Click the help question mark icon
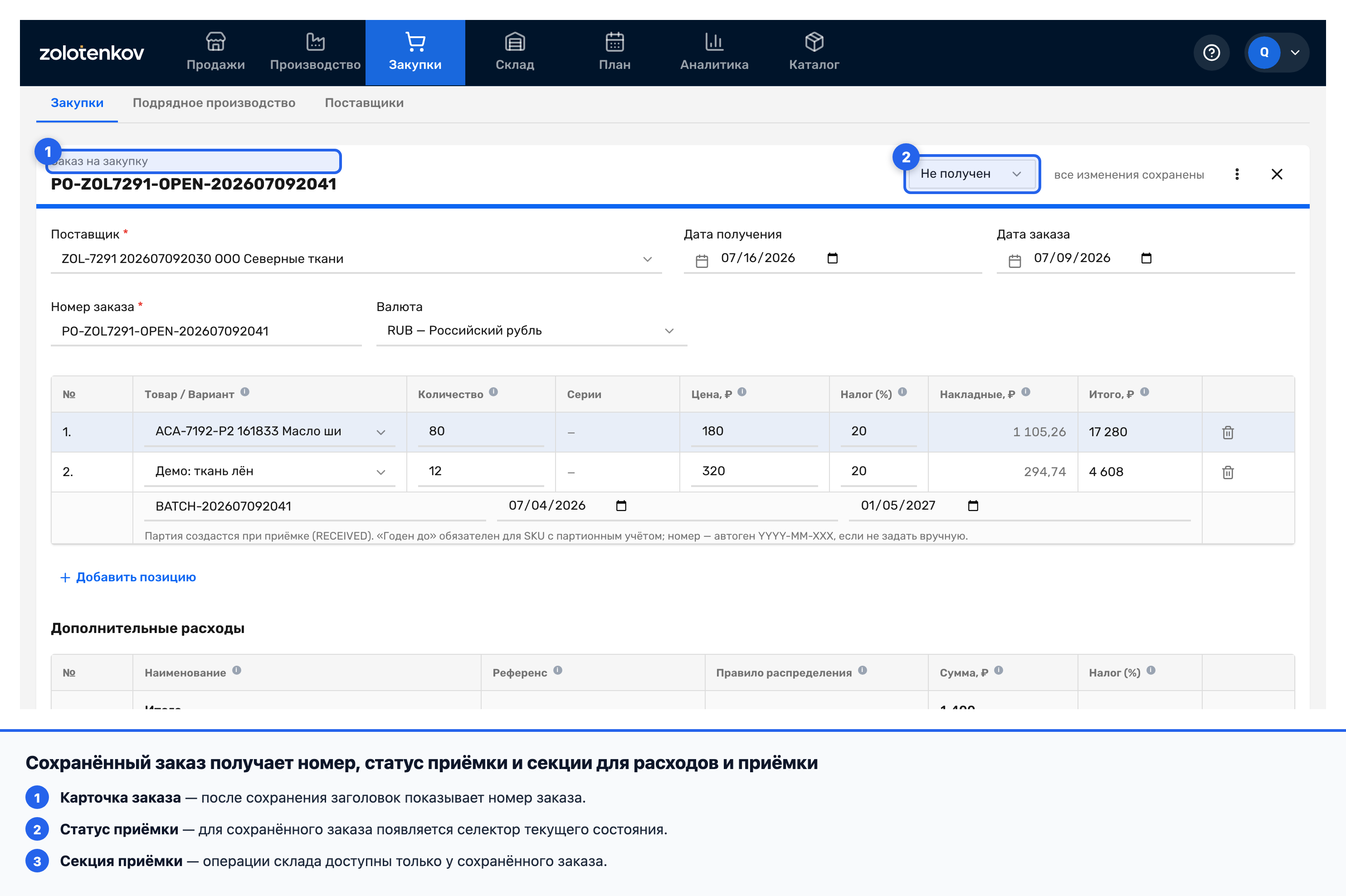Viewport: 1346px width, 896px height. click(1211, 53)
